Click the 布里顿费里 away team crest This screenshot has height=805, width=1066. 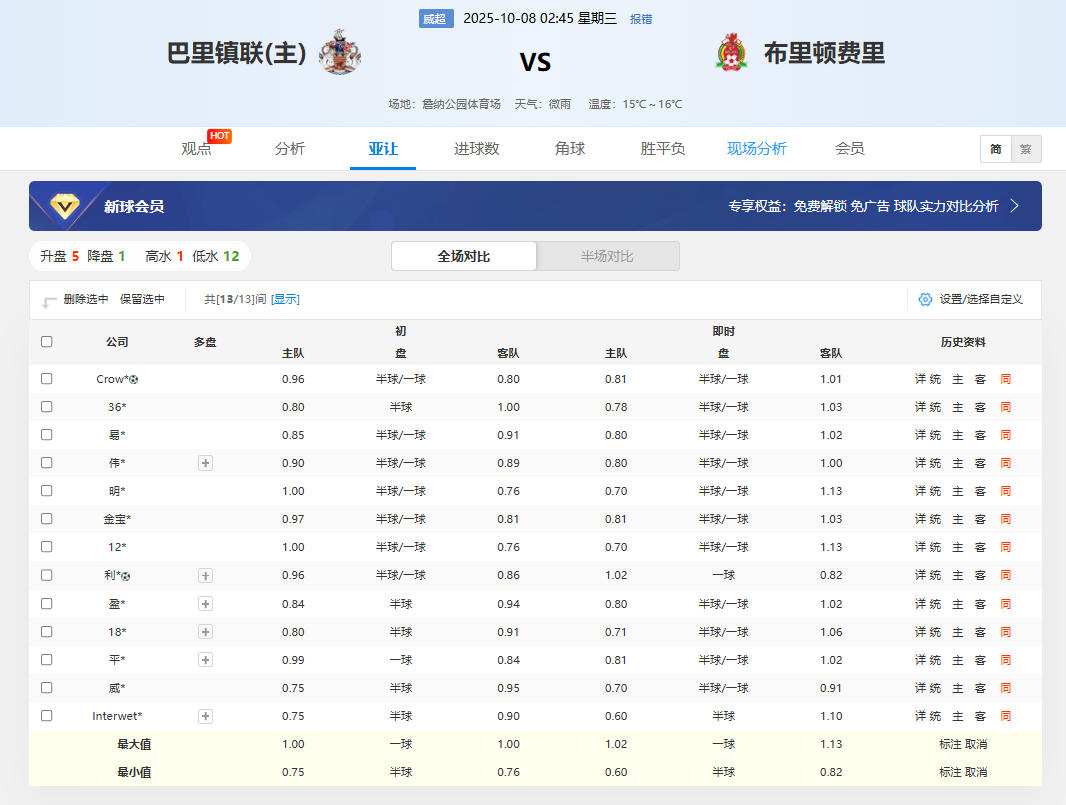click(x=732, y=52)
